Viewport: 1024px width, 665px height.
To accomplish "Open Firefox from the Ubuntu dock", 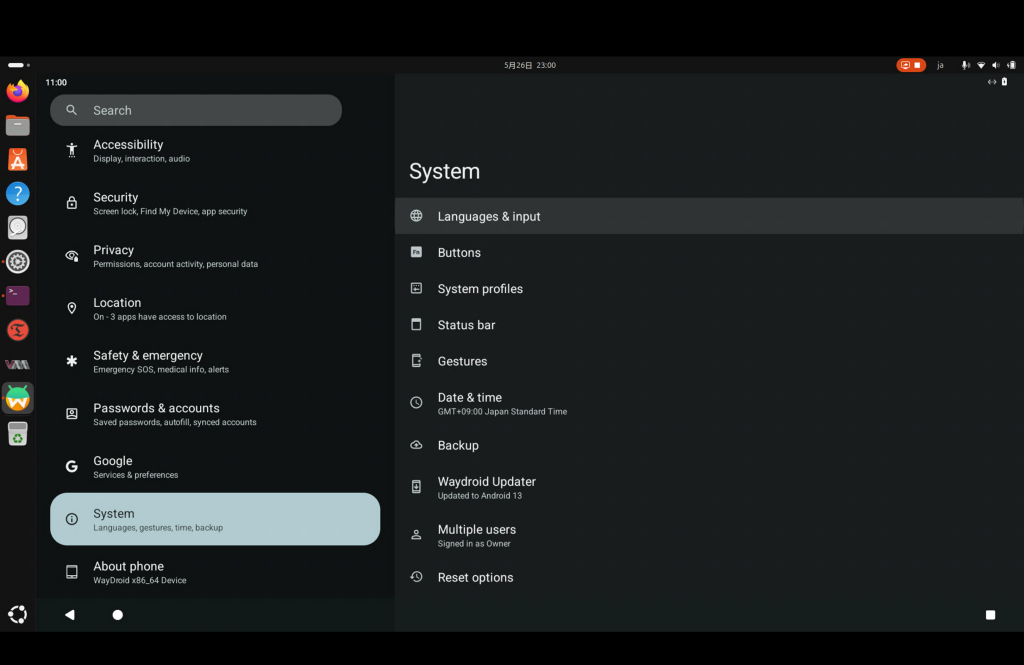I will (x=18, y=91).
